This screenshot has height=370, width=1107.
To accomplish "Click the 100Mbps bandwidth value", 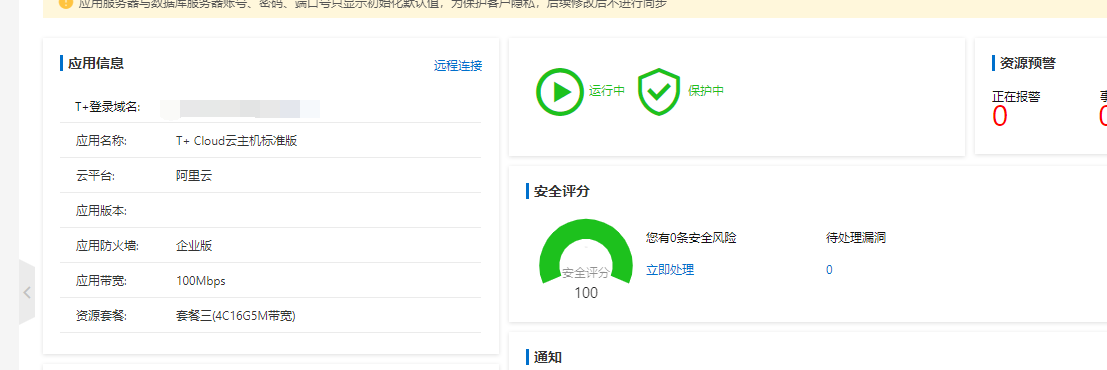I will (x=201, y=281).
